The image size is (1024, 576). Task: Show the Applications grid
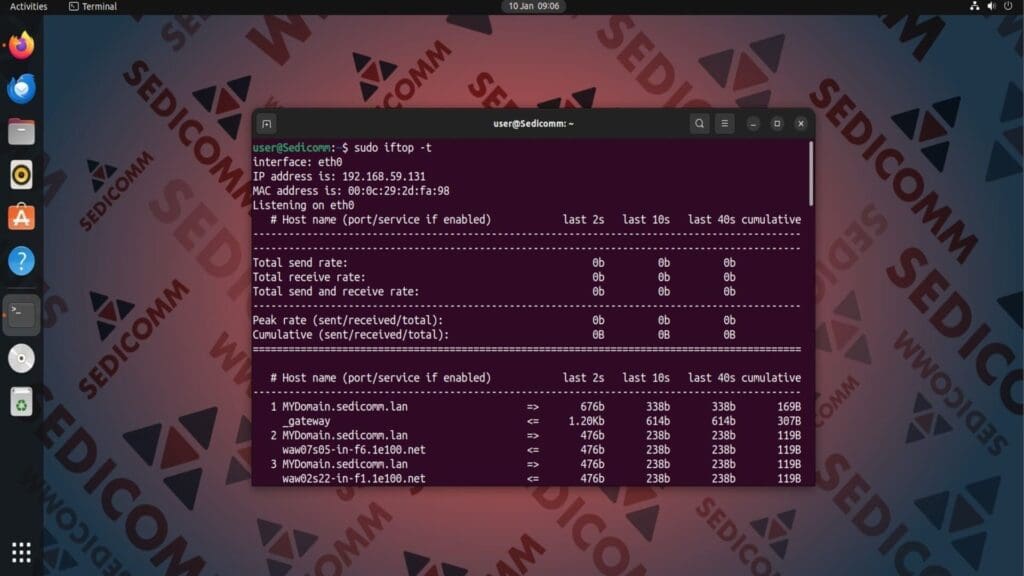(x=20, y=551)
